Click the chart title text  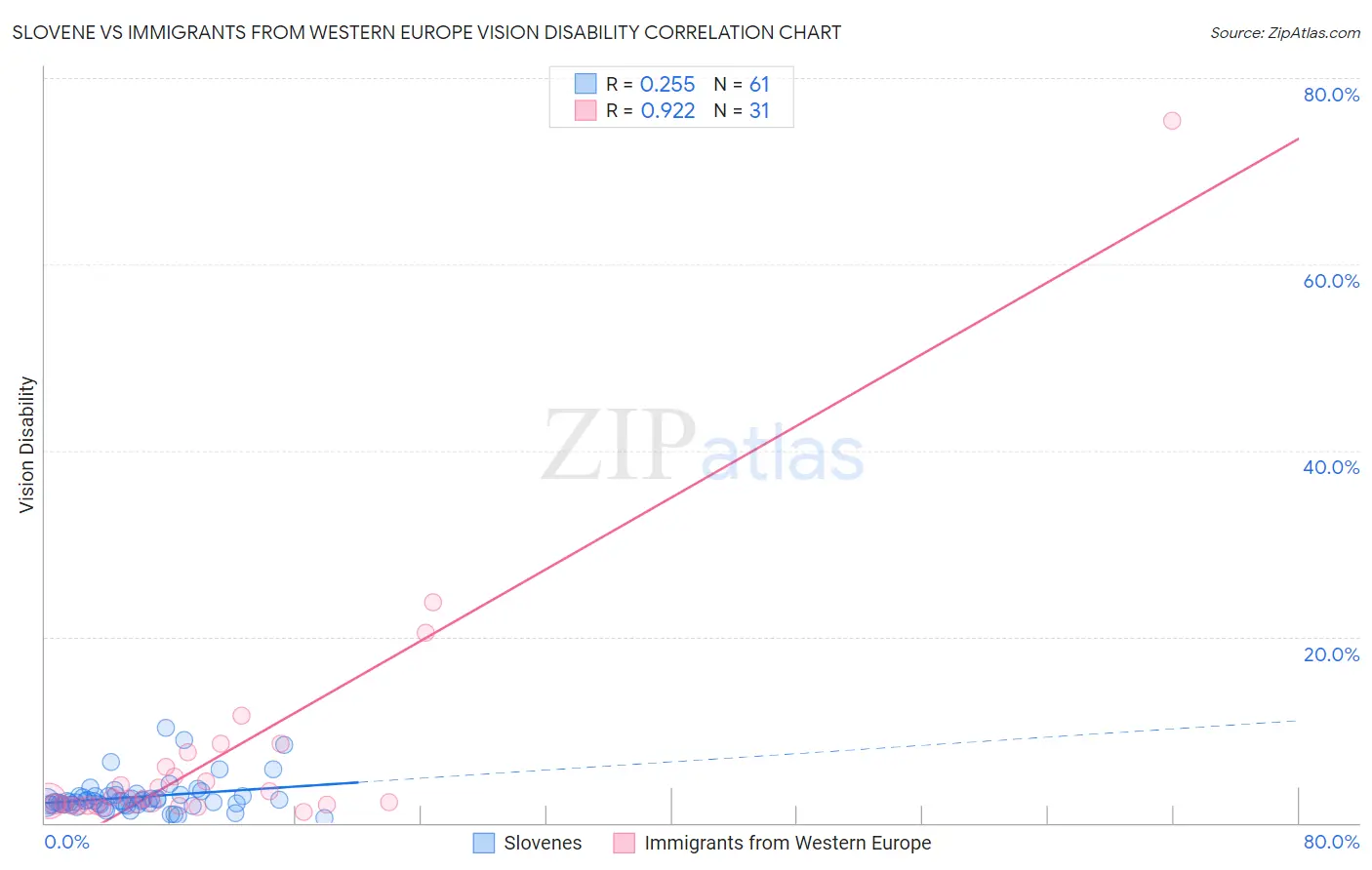coord(426,33)
